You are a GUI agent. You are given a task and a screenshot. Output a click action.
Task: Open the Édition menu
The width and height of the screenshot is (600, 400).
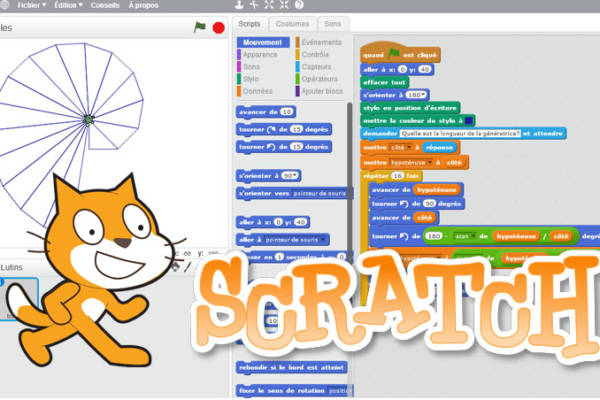tap(68, 5)
